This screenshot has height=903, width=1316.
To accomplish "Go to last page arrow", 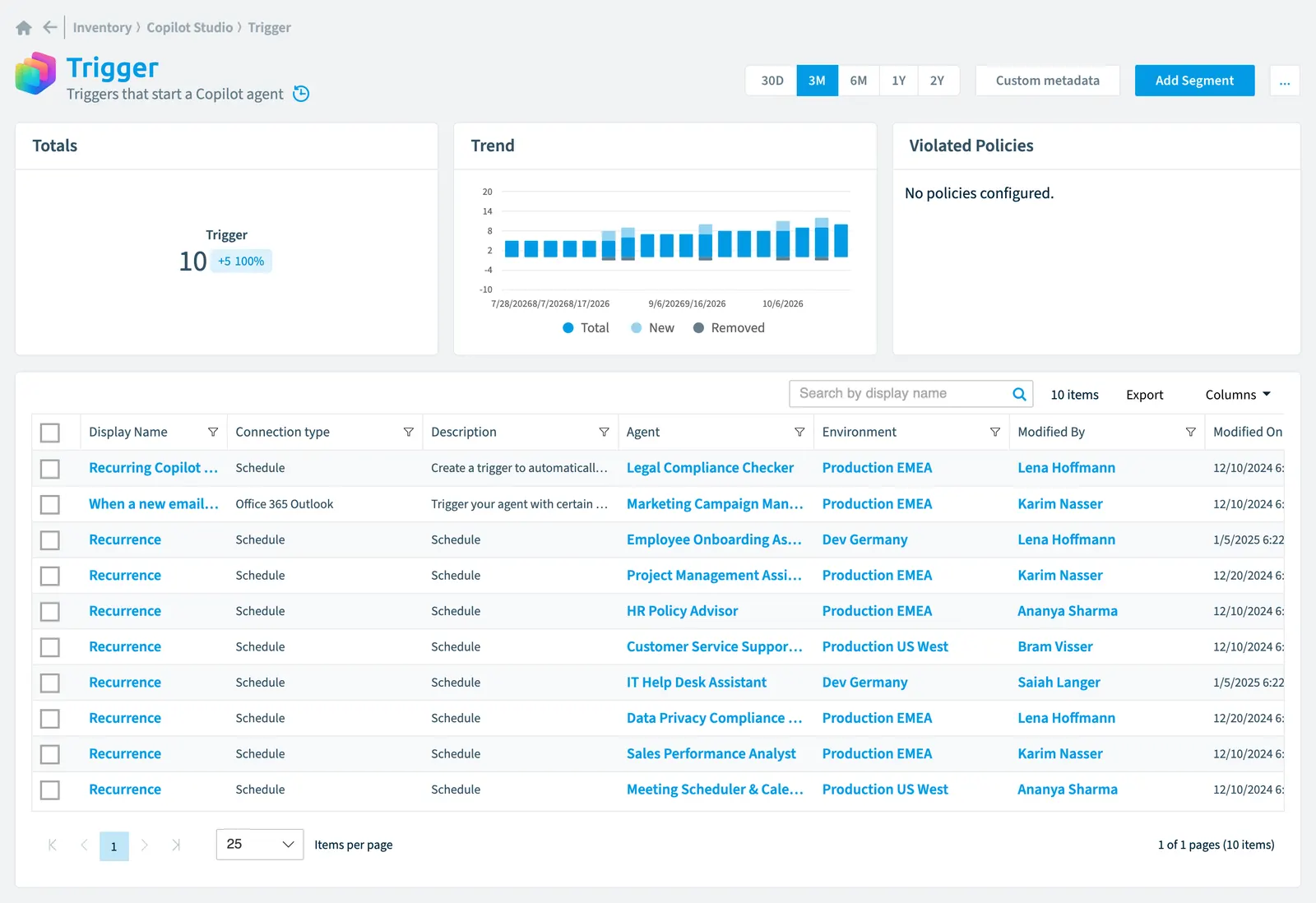I will [x=175, y=845].
